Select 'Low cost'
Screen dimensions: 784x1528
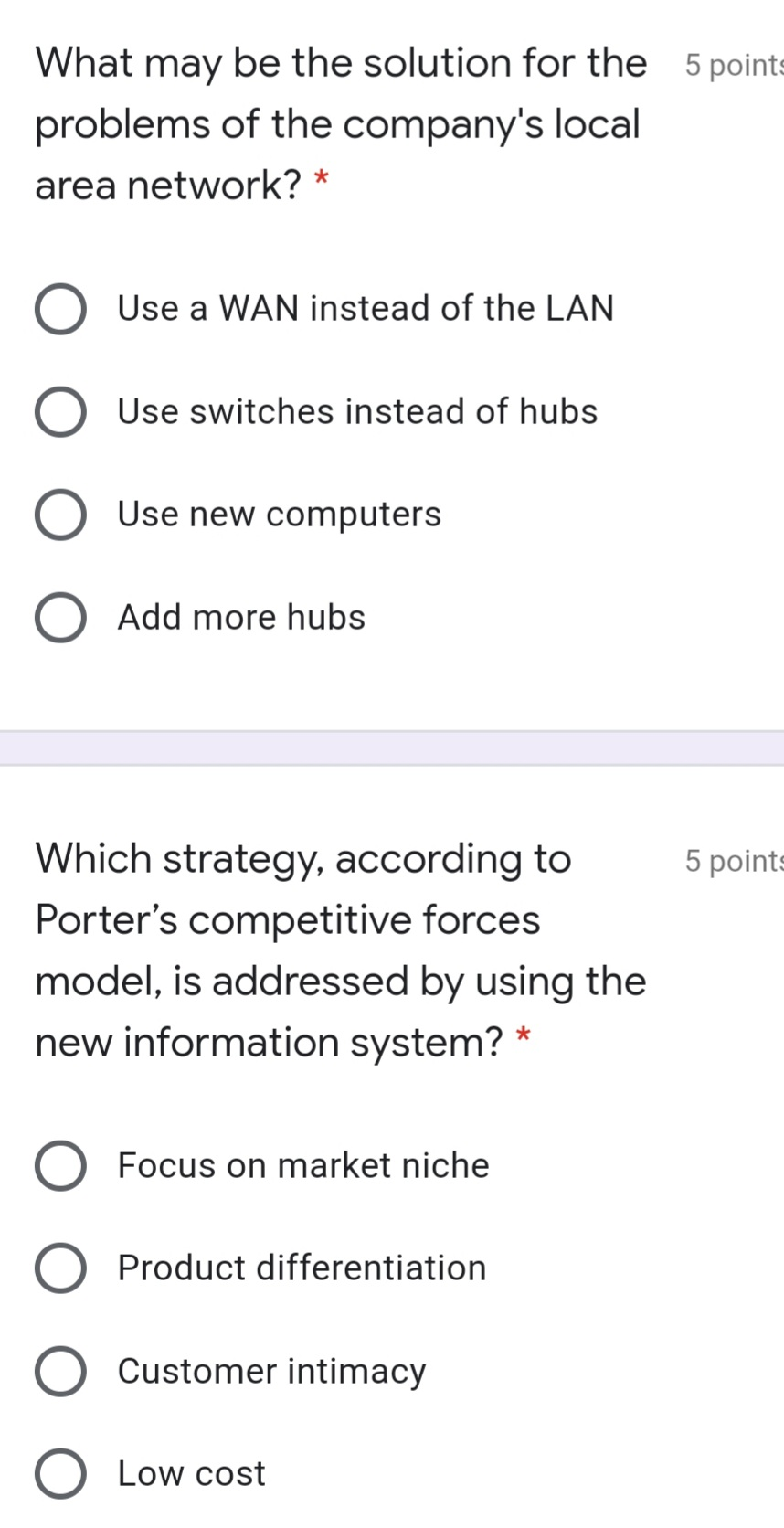pyautogui.click(x=59, y=1473)
